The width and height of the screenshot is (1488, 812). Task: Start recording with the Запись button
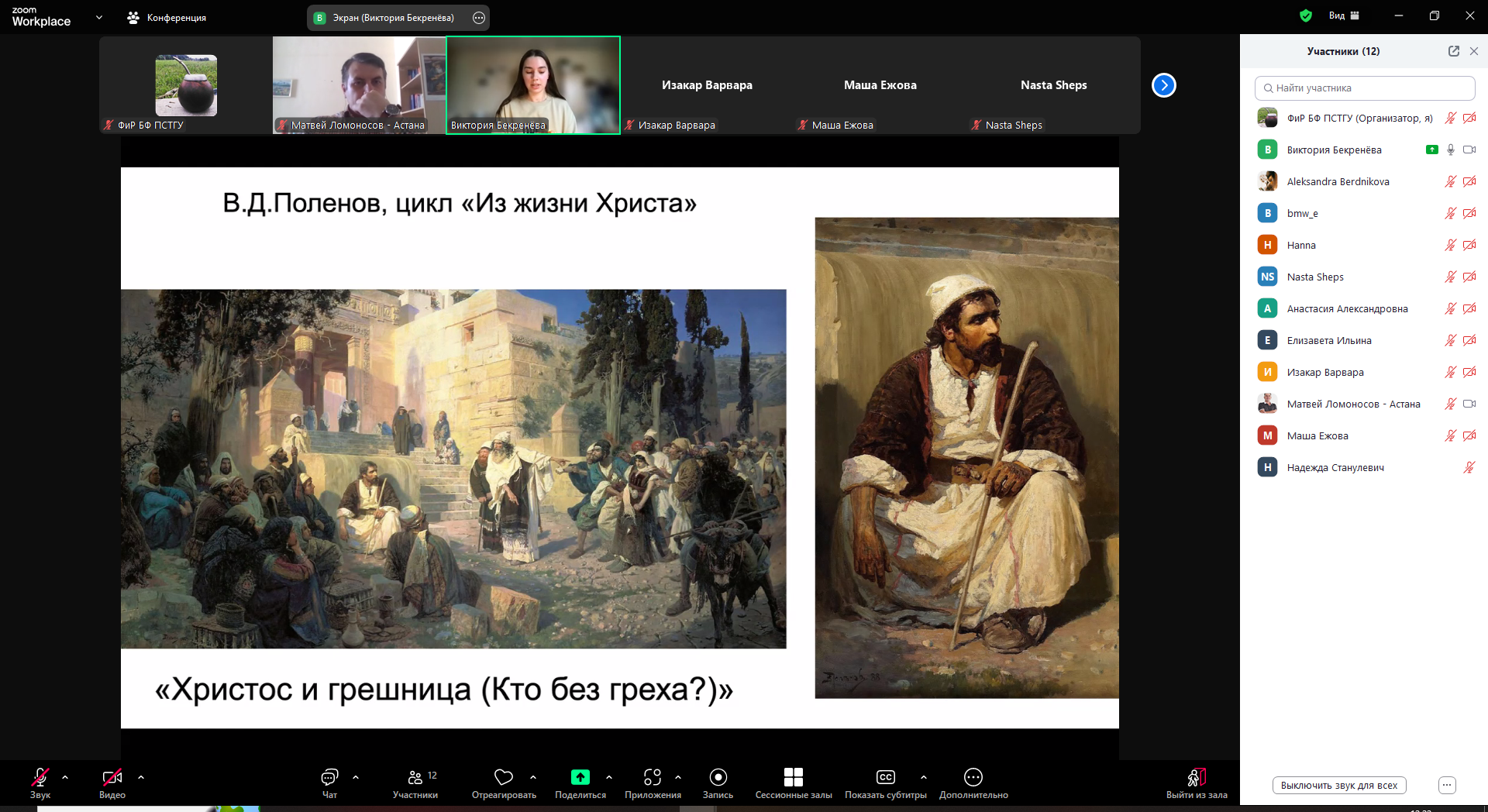click(x=718, y=783)
